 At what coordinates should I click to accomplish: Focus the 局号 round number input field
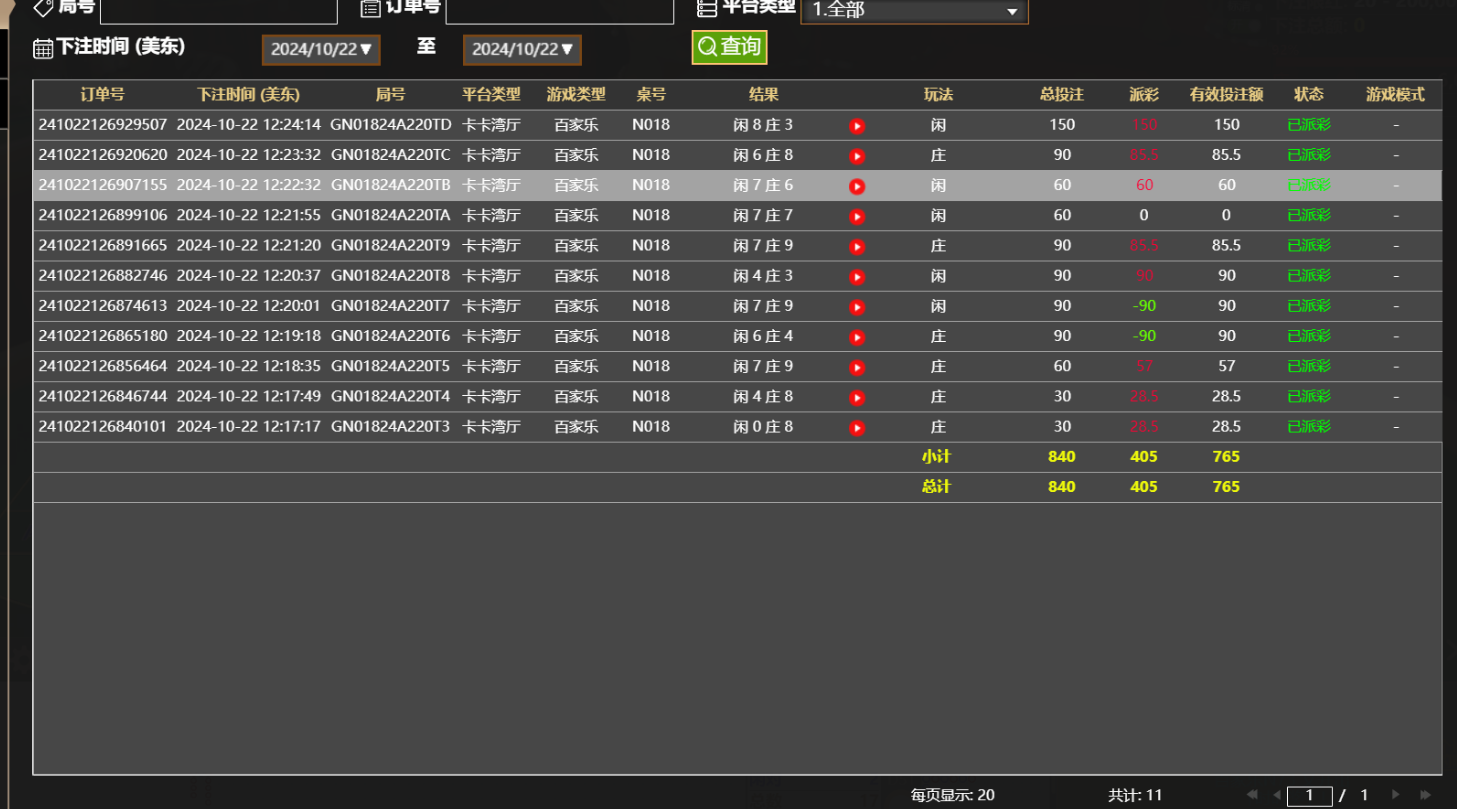[x=218, y=10]
